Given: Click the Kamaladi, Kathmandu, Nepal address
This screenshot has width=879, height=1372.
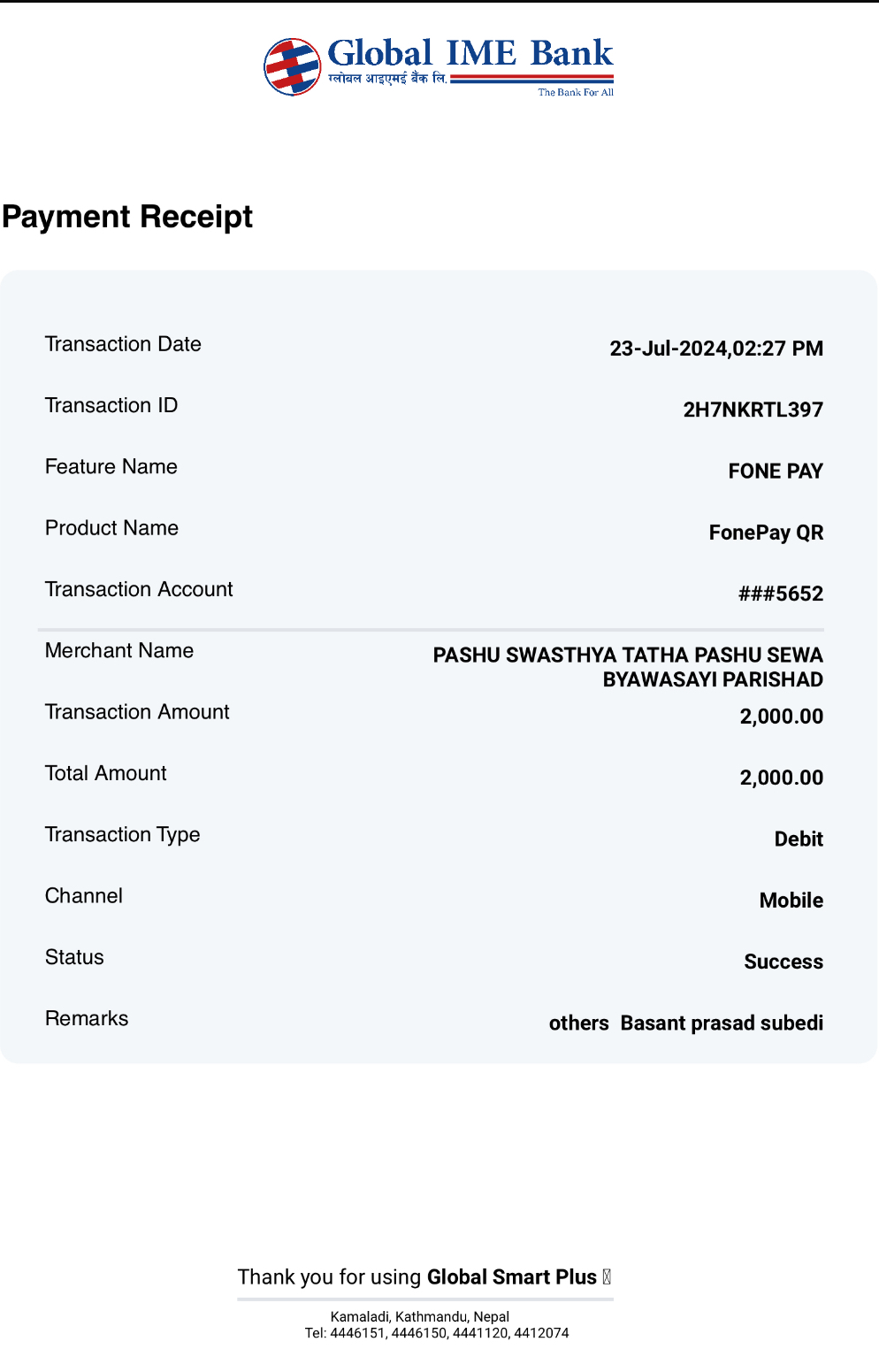Looking at the screenshot, I should tap(420, 1316).
